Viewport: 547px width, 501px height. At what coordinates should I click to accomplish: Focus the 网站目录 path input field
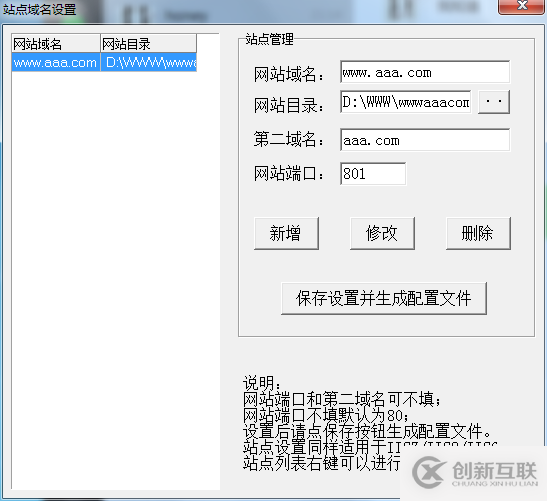(405, 102)
